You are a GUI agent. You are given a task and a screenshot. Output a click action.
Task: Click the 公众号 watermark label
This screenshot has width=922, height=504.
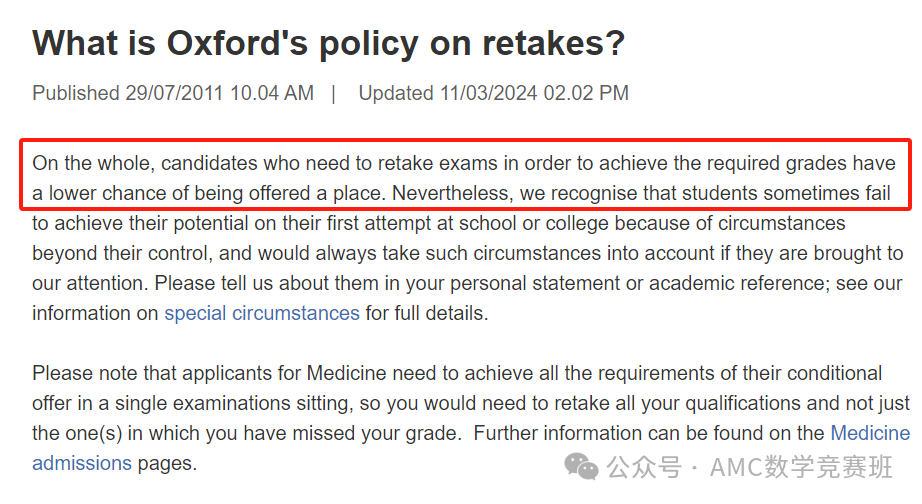pos(644,468)
